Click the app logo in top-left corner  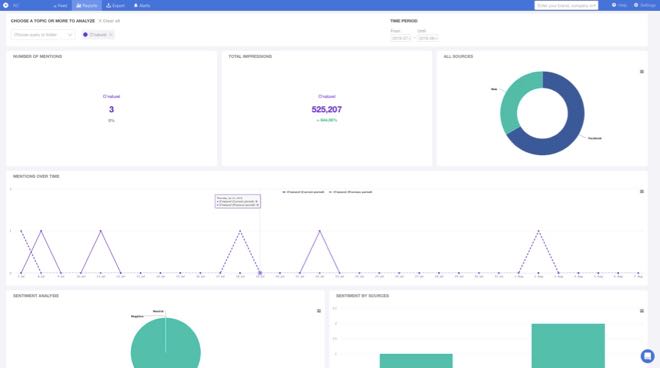click(6, 5)
